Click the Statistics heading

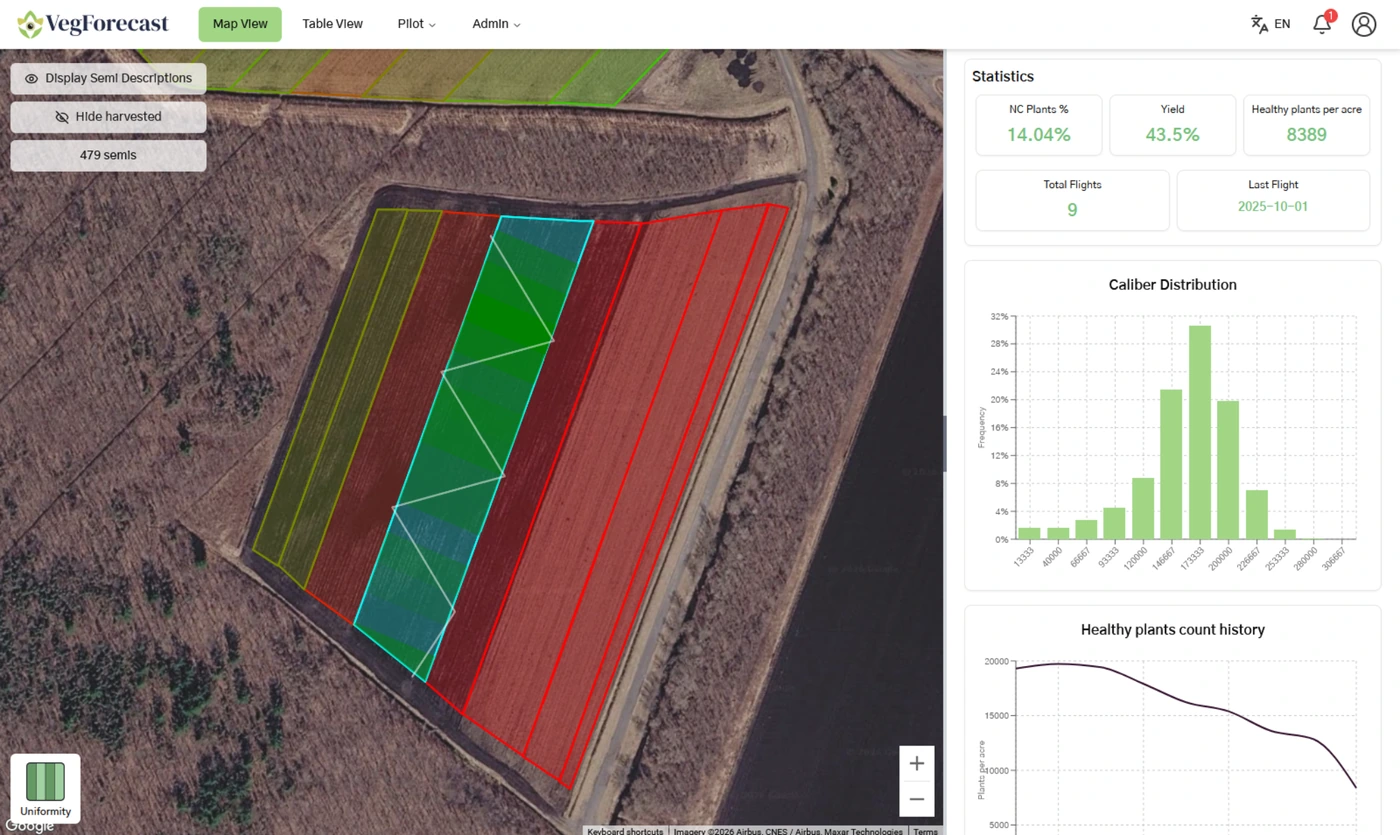pos(1002,76)
